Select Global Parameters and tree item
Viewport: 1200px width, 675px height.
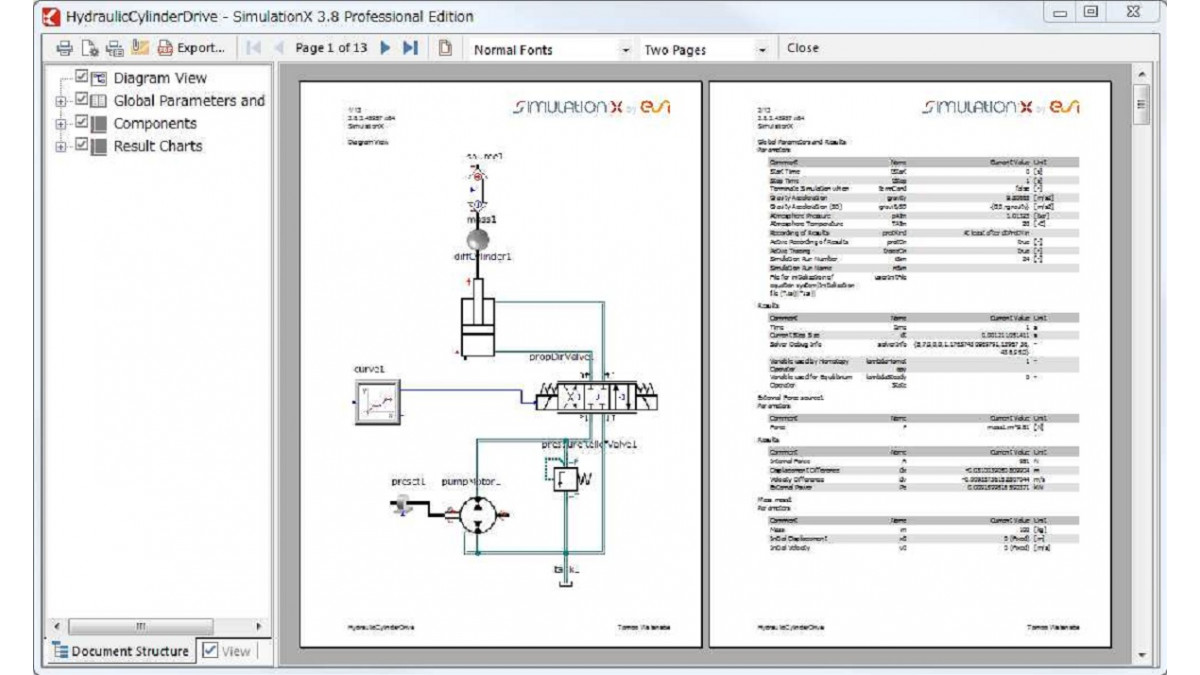189,101
